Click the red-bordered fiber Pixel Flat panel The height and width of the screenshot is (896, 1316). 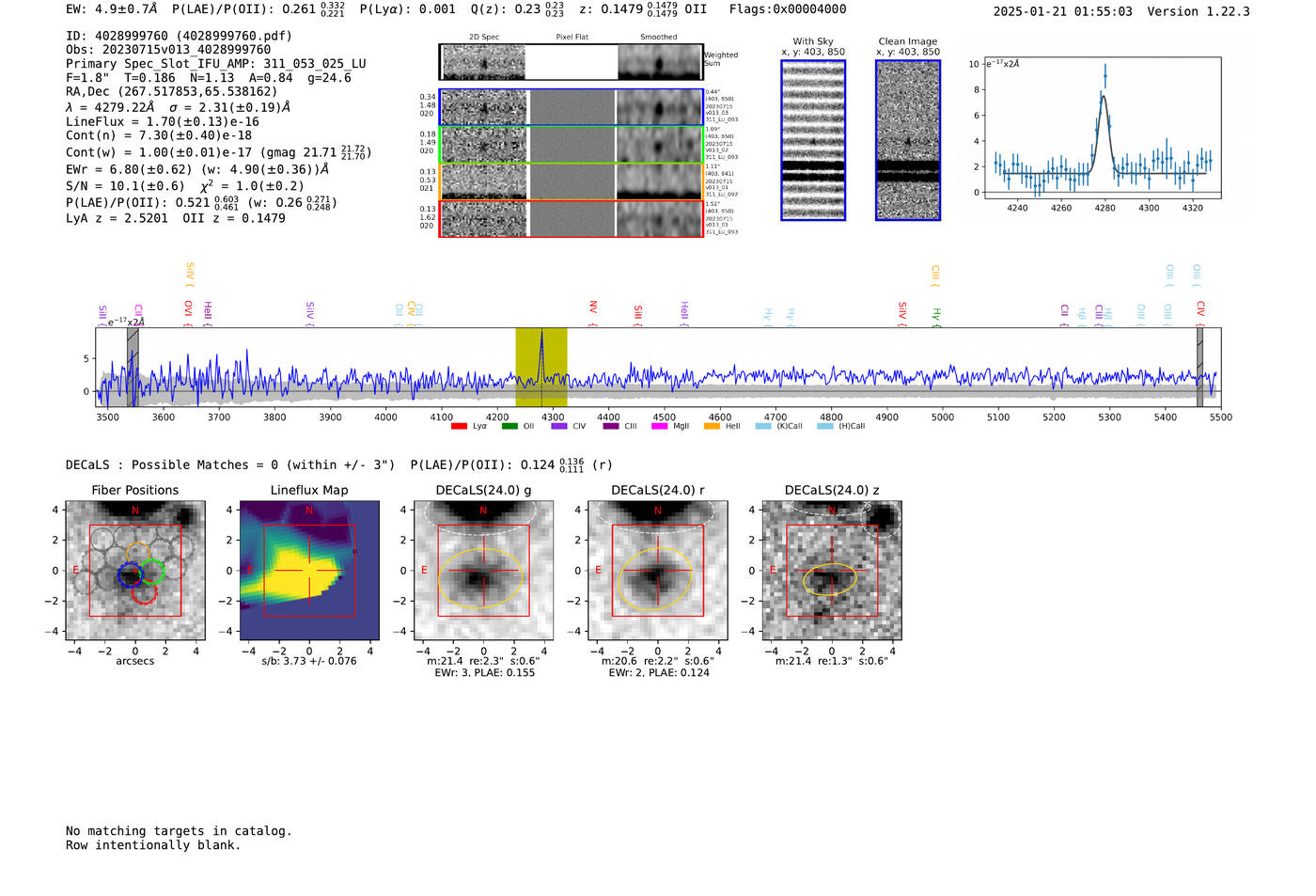pos(572,219)
